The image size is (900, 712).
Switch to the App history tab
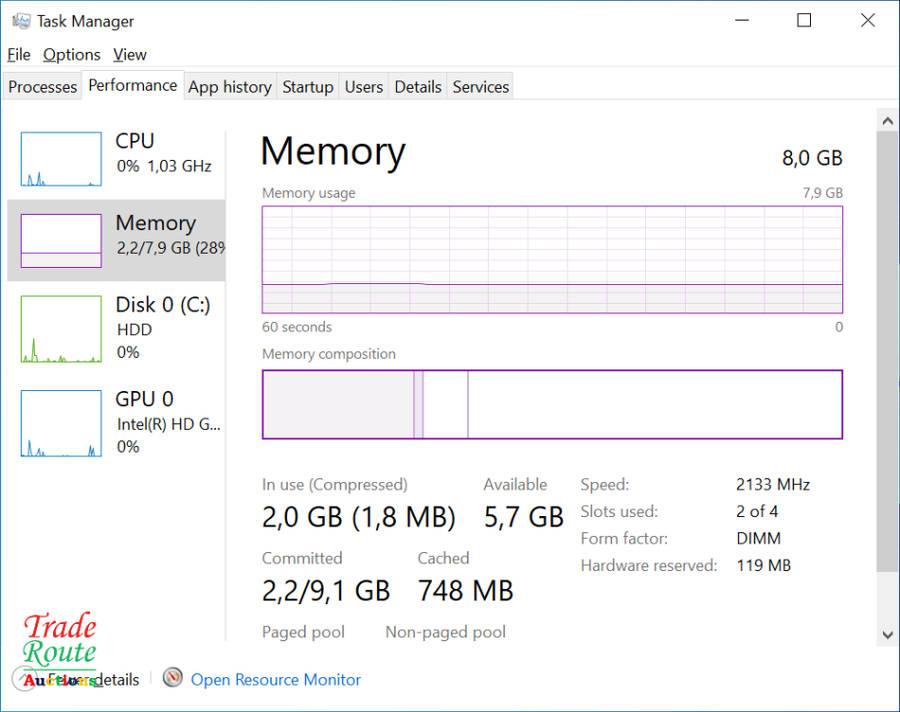click(230, 87)
